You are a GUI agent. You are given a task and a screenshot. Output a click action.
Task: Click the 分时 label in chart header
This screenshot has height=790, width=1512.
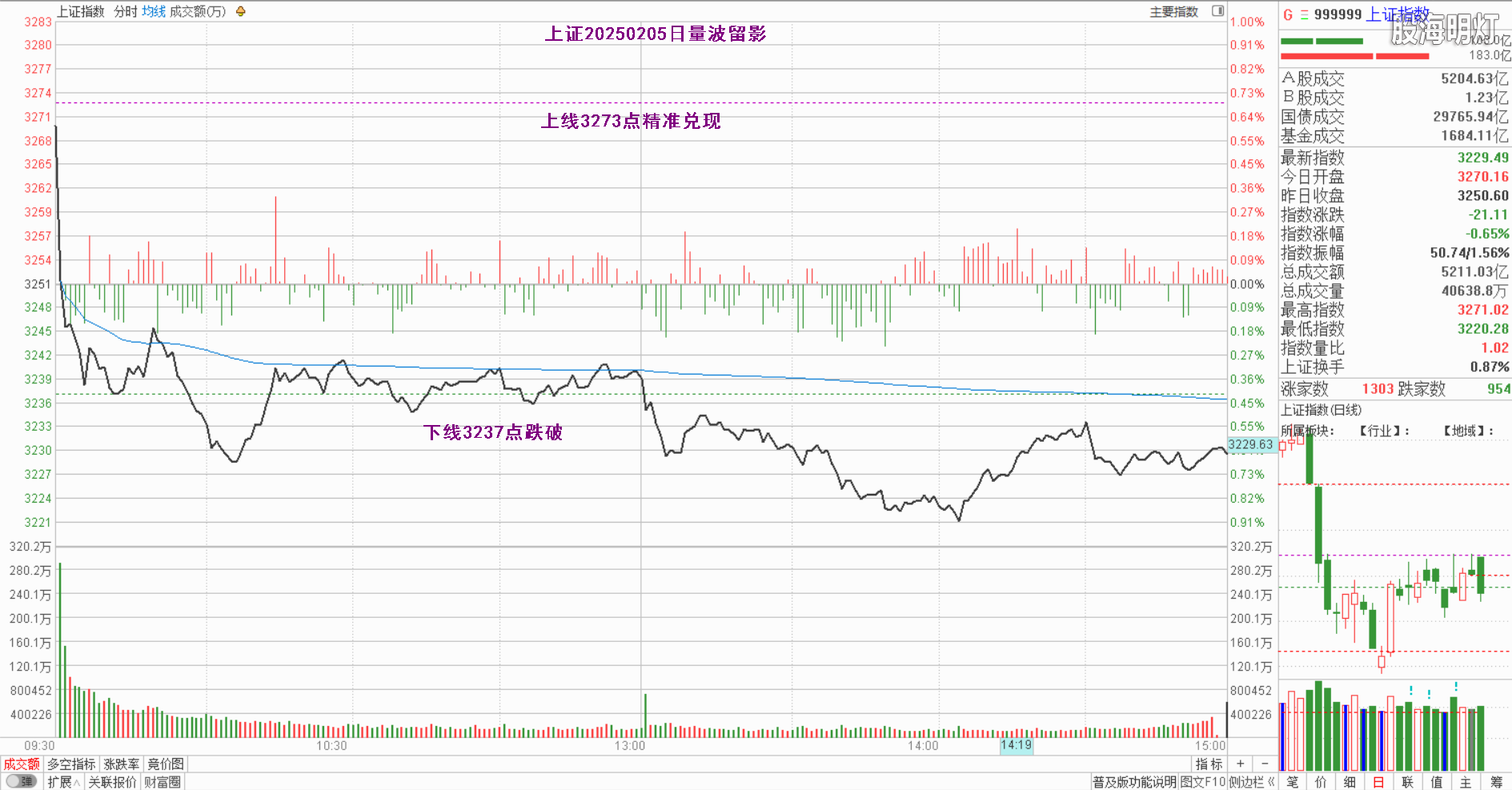click(126, 11)
